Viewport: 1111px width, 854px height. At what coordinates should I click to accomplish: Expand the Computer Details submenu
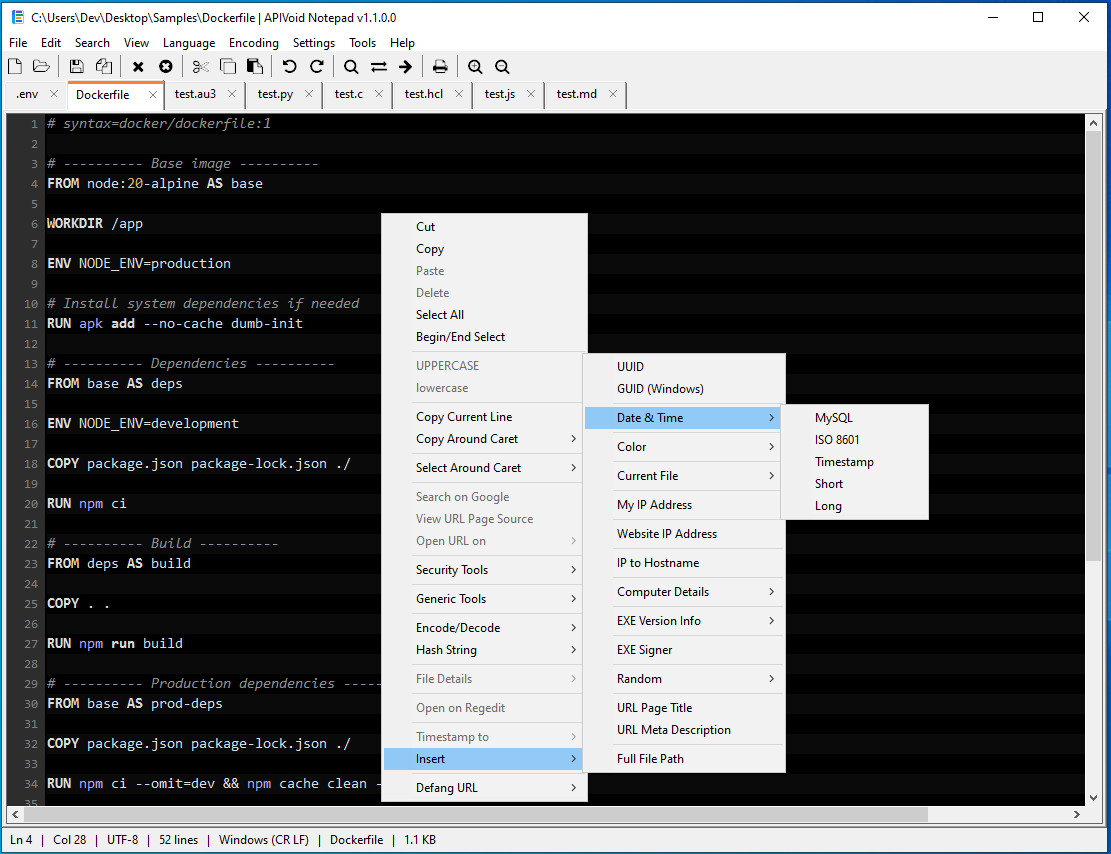684,592
